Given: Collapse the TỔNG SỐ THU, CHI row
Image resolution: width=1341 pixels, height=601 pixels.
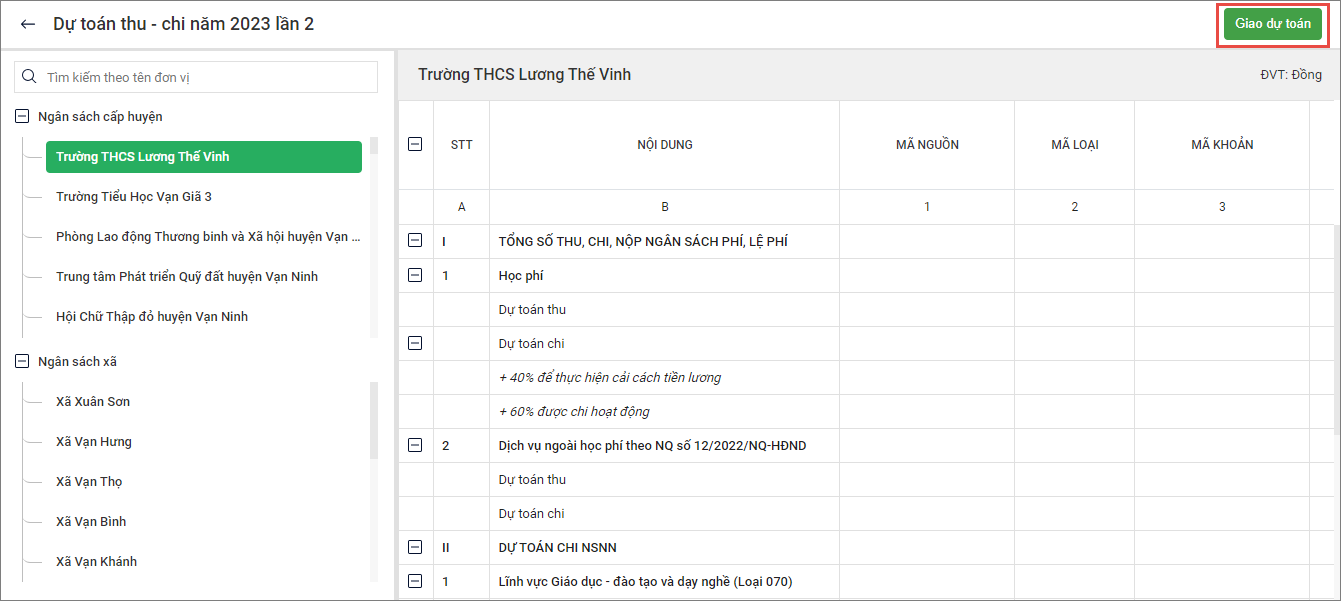Looking at the screenshot, I should click(416, 241).
